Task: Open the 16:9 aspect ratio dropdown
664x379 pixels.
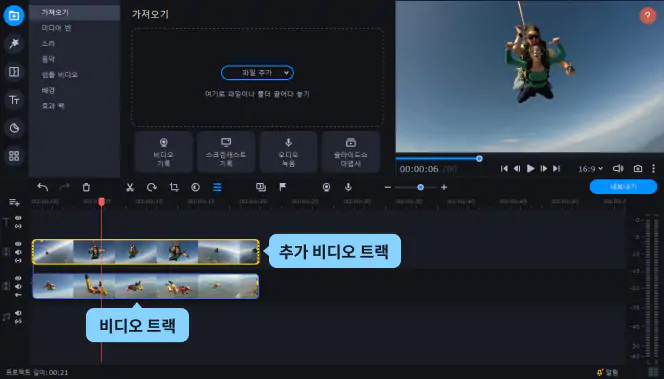Action: [x=590, y=169]
